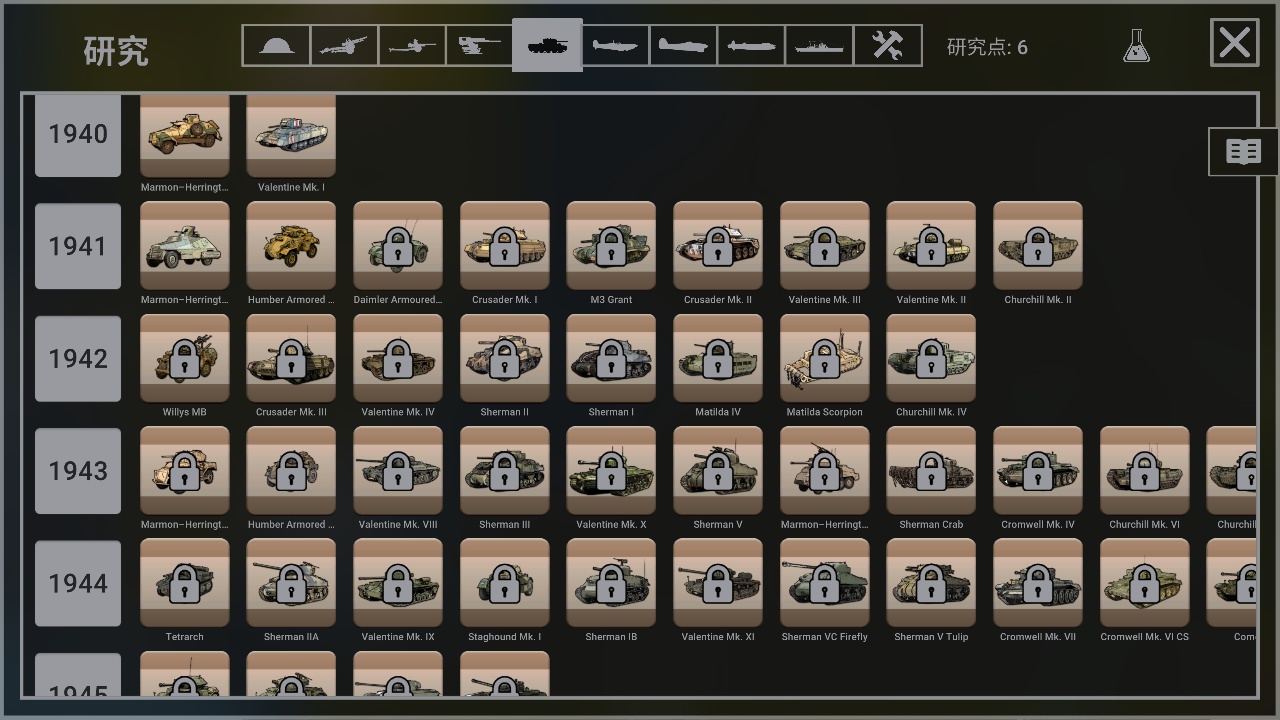
Task: Choose the locked Matilda Scorpion vehicle
Action: point(825,358)
